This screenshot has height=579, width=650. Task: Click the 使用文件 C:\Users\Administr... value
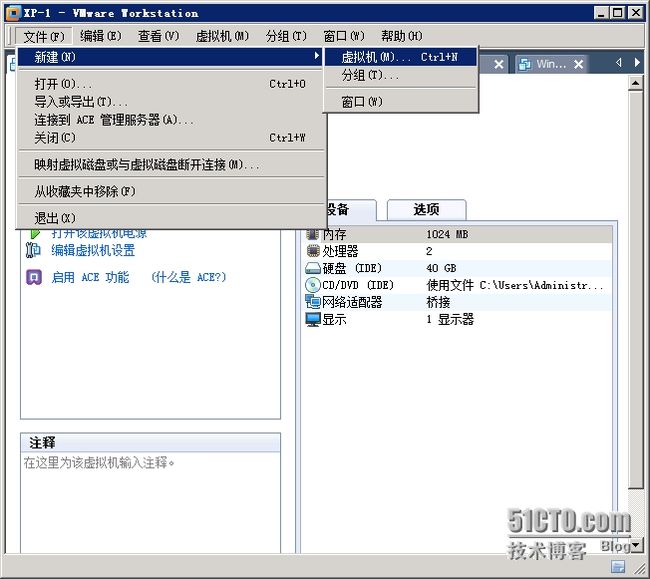pyautogui.click(x=515, y=285)
